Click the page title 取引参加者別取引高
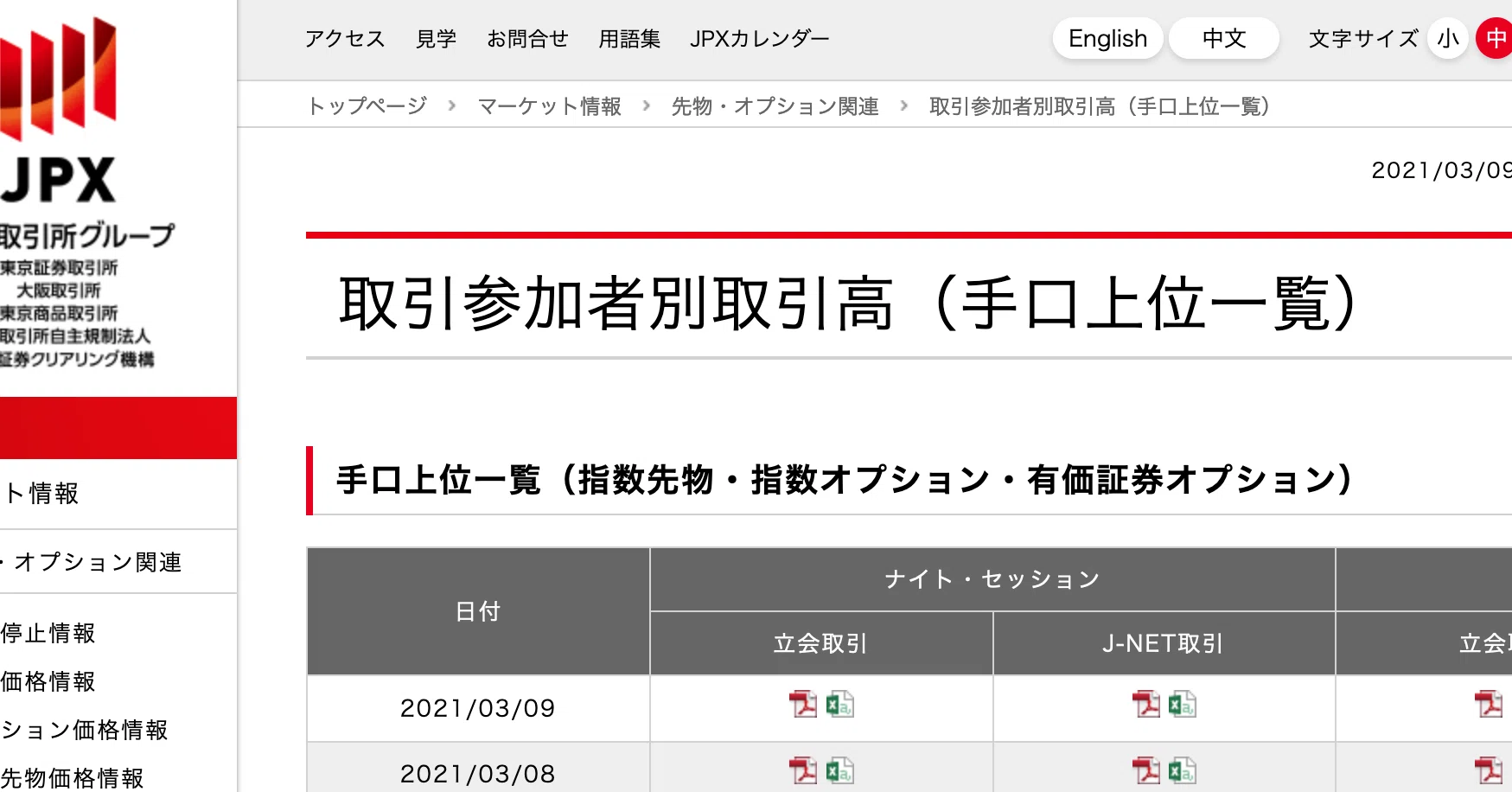Viewport: 1512px width, 792px height. 847,303
